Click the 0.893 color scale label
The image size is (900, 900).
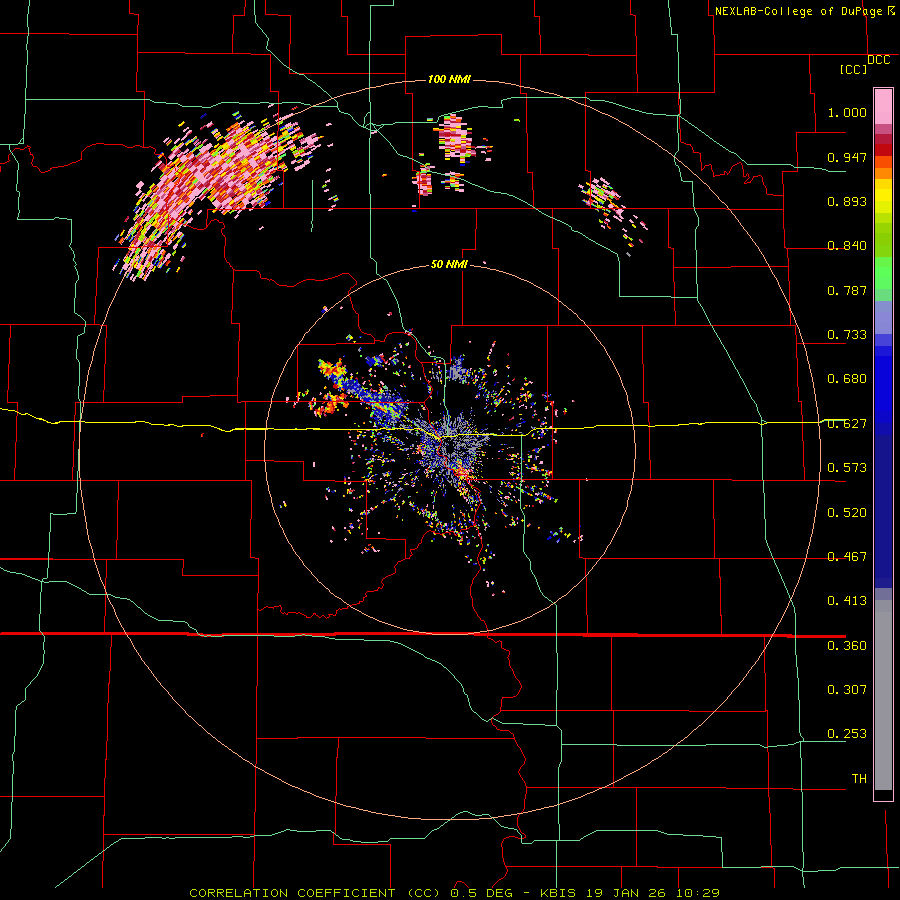pyautogui.click(x=847, y=201)
